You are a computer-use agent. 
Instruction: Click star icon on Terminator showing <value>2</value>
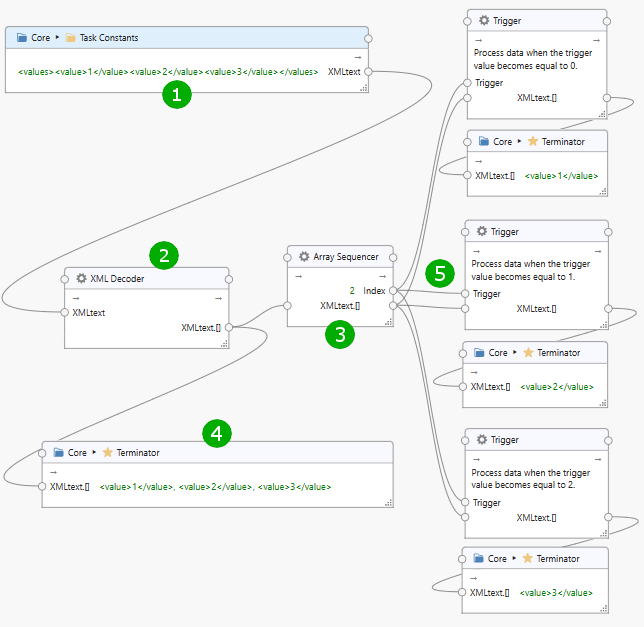click(x=528, y=353)
